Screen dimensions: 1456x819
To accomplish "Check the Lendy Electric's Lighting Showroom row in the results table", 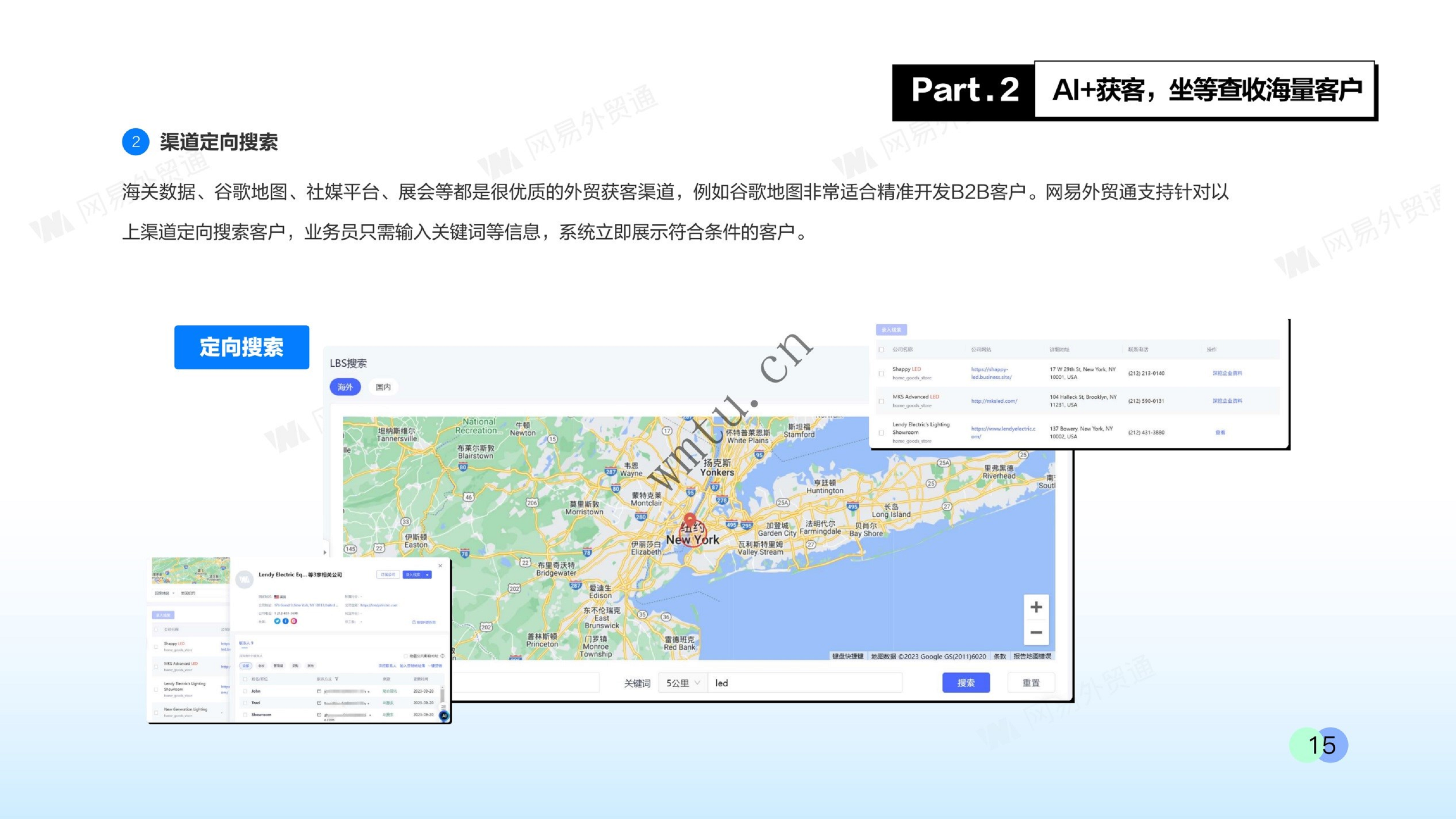I will point(881,432).
